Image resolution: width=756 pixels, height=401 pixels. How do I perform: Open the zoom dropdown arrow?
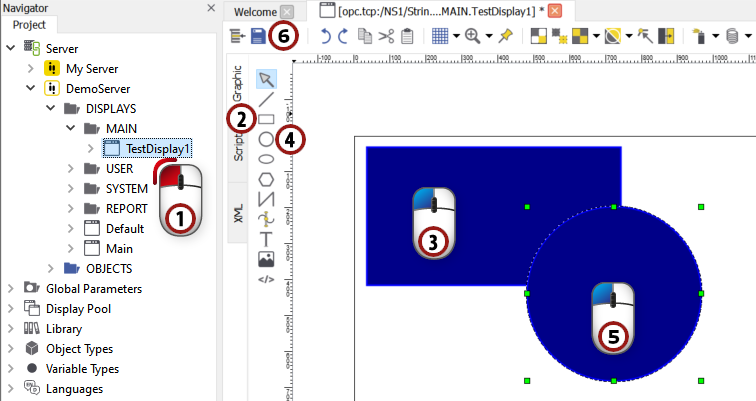click(x=489, y=36)
